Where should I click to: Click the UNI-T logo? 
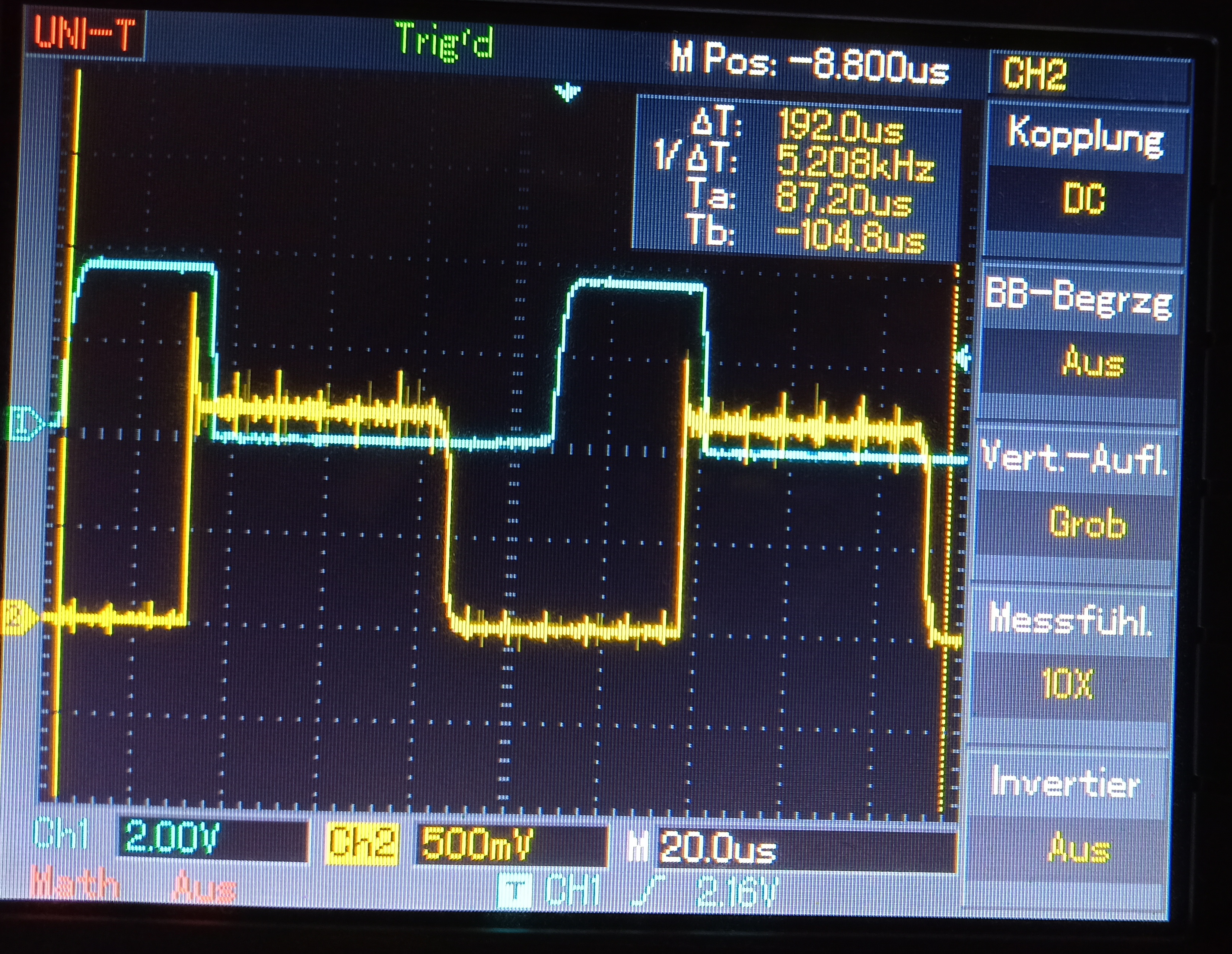85,33
